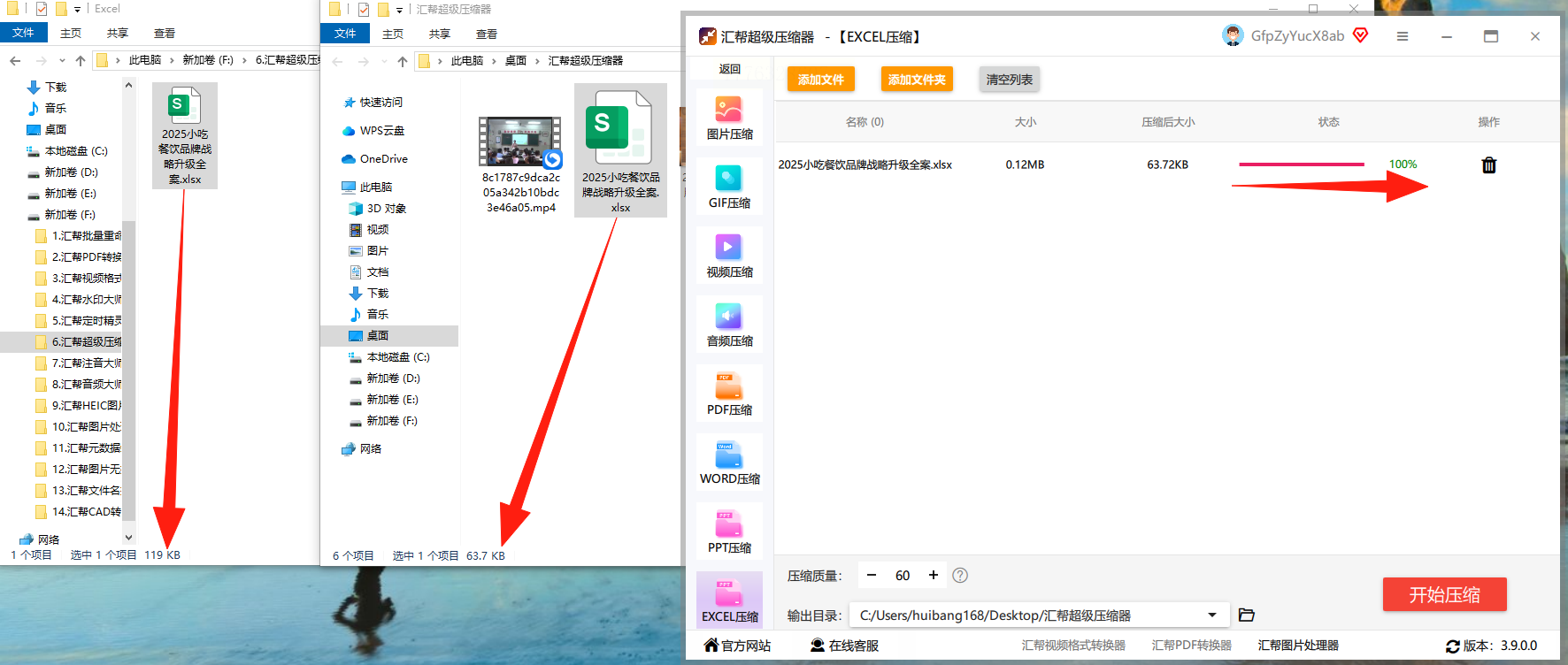Click the 添加文件 button
This screenshot has width=1568, height=665.
tap(821, 80)
